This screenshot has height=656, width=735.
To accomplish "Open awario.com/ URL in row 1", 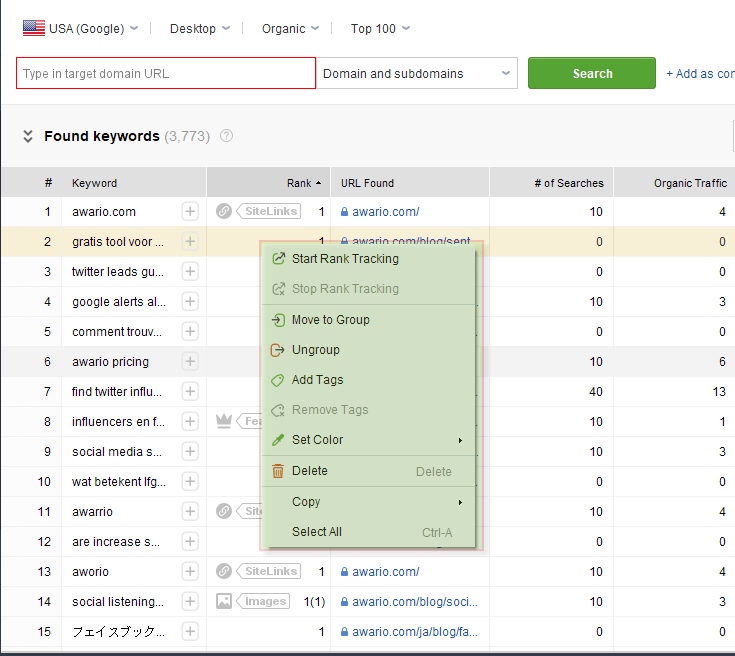I will point(385,211).
